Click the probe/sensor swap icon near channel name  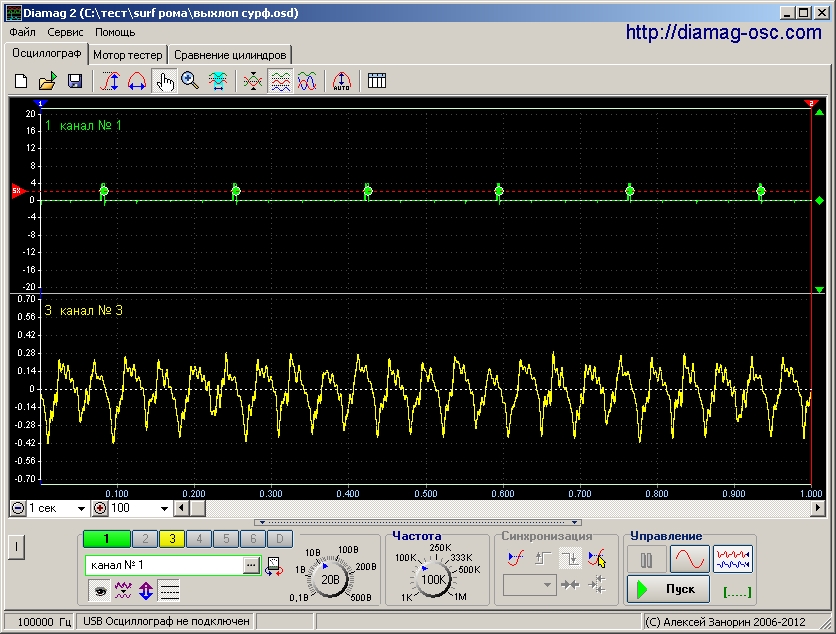(274, 566)
